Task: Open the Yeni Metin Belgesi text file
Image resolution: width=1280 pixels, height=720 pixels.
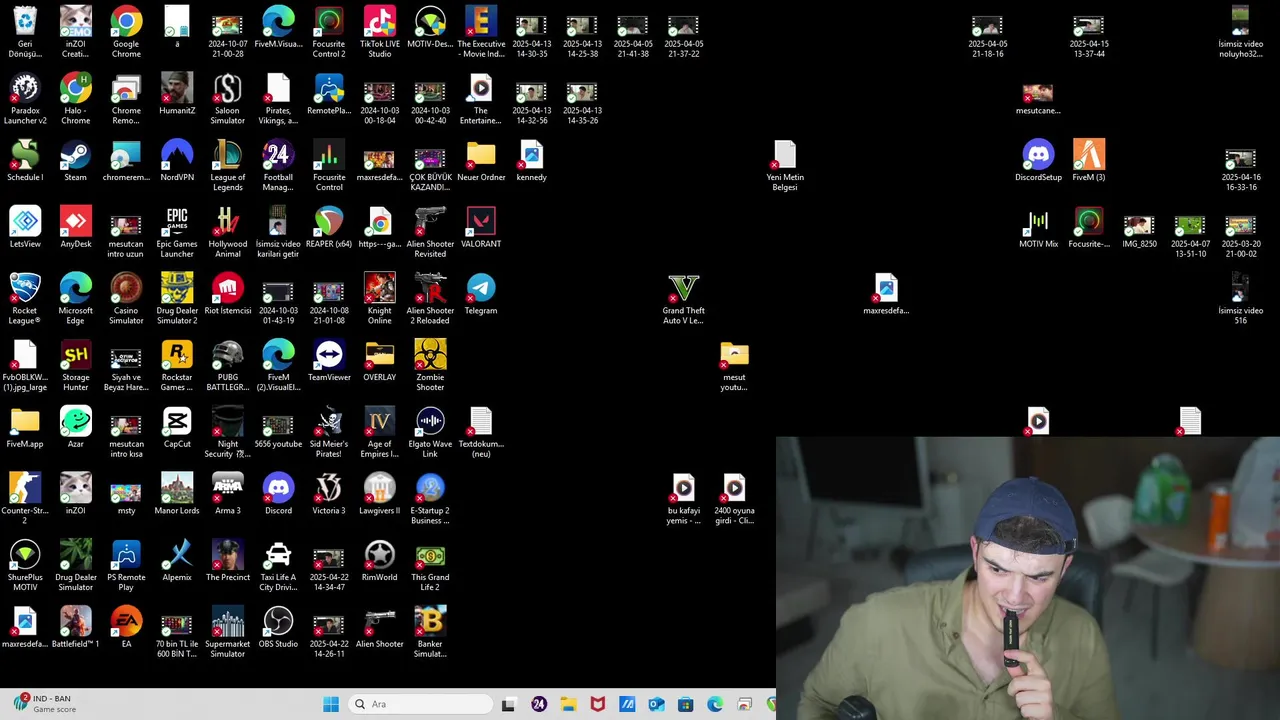Action: click(x=785, y=165)
